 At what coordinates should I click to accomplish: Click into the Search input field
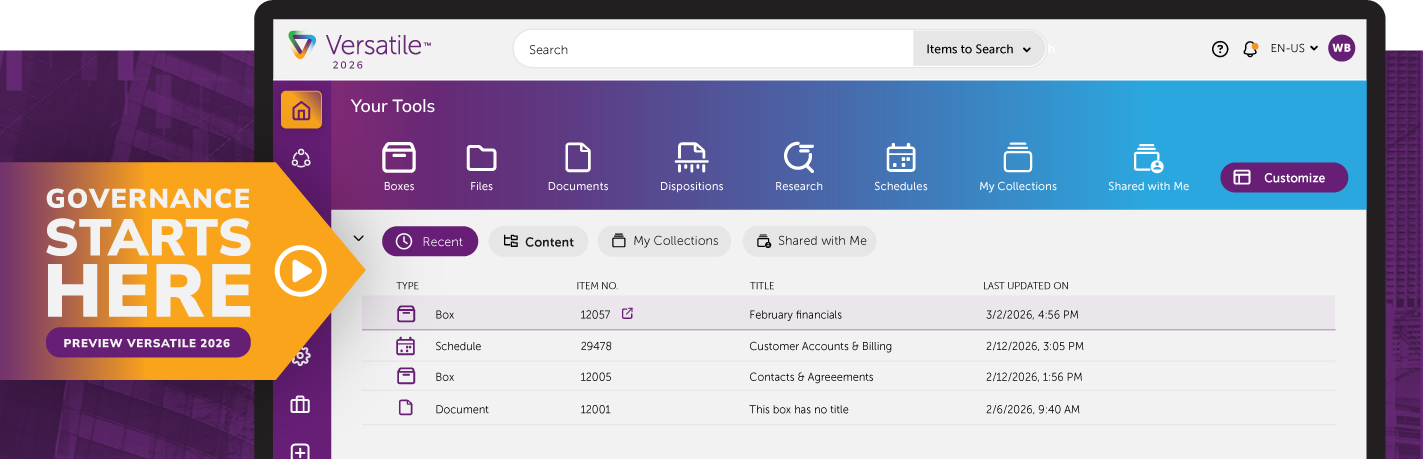point(712,49)
